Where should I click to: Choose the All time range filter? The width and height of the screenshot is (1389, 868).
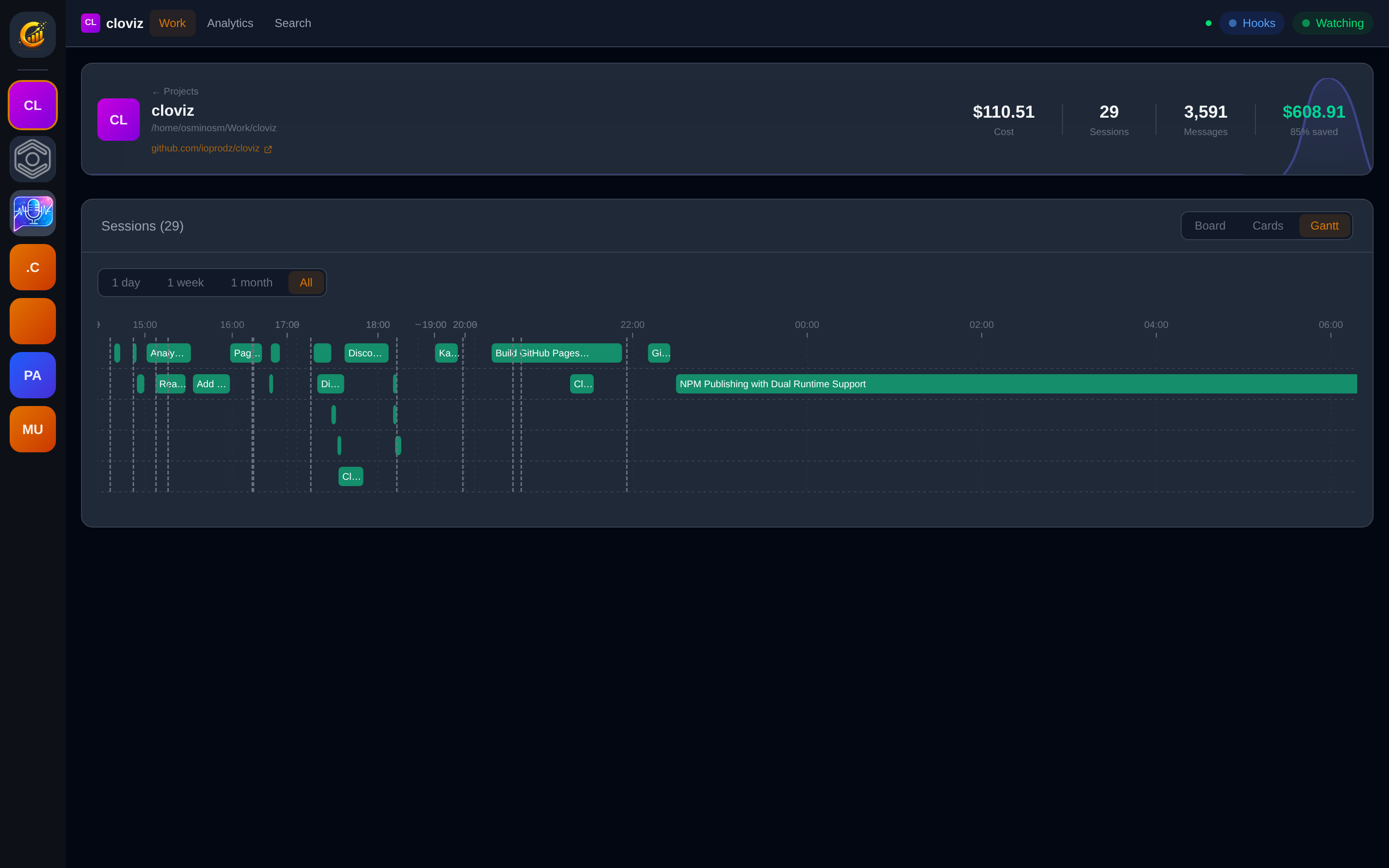pyautogui.click(x=306, y=282)
